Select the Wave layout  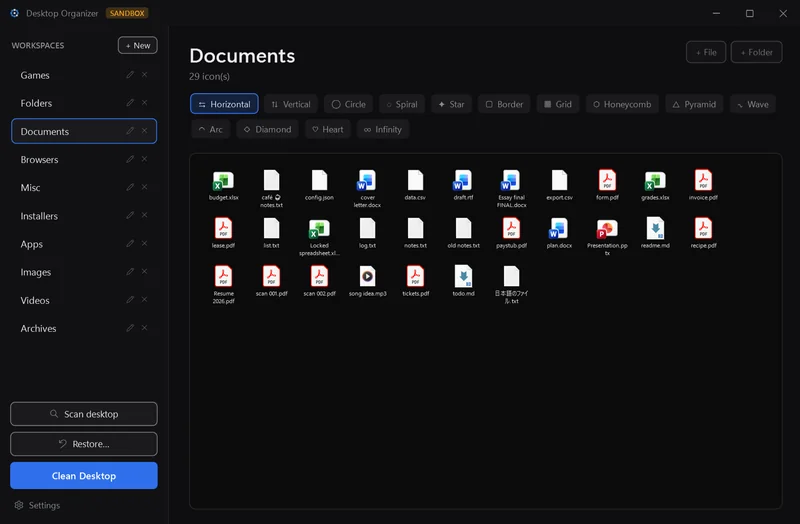[x=753, y=104]
